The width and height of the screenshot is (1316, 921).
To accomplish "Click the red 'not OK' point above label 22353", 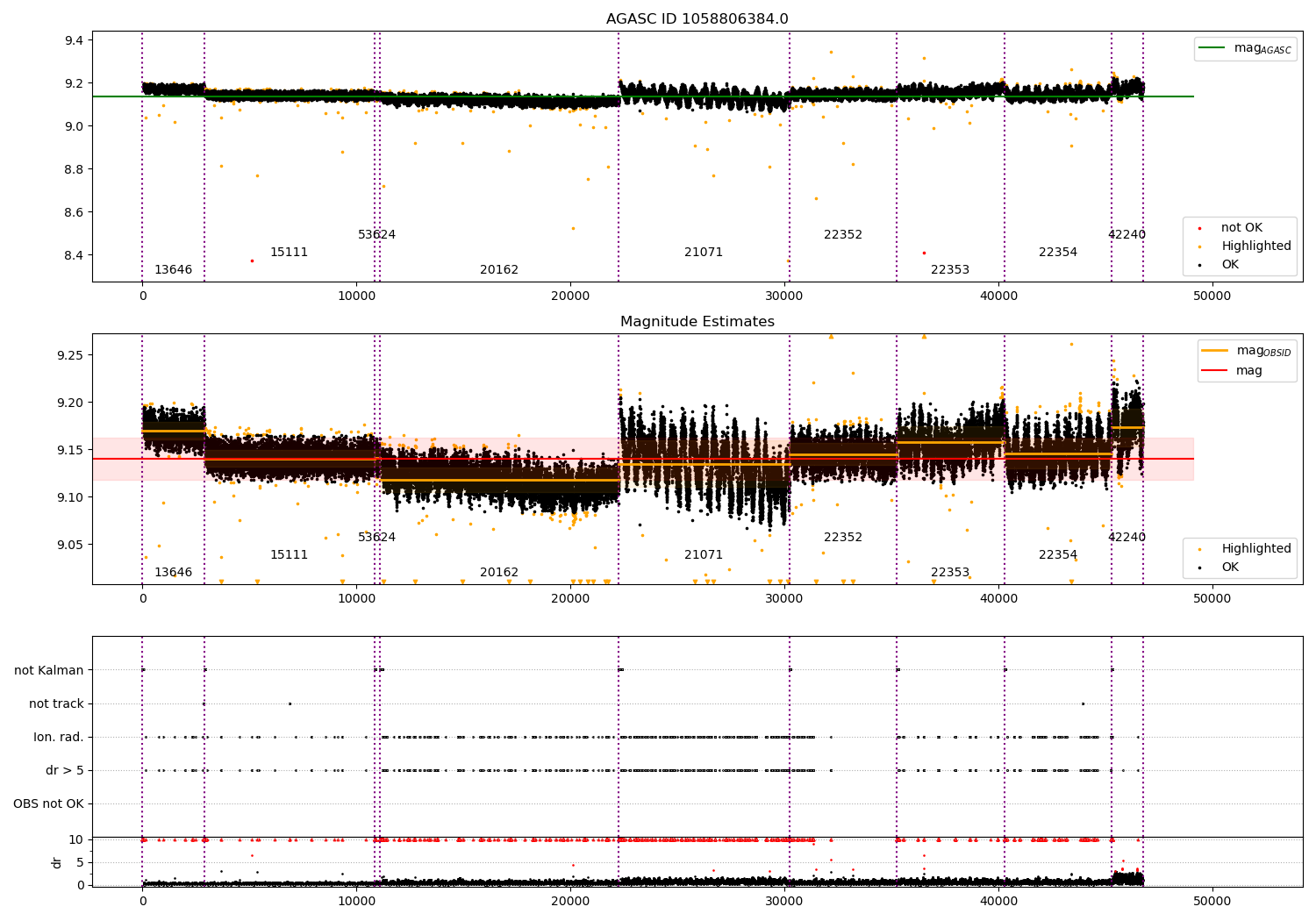I will click(x=924, y=253).
